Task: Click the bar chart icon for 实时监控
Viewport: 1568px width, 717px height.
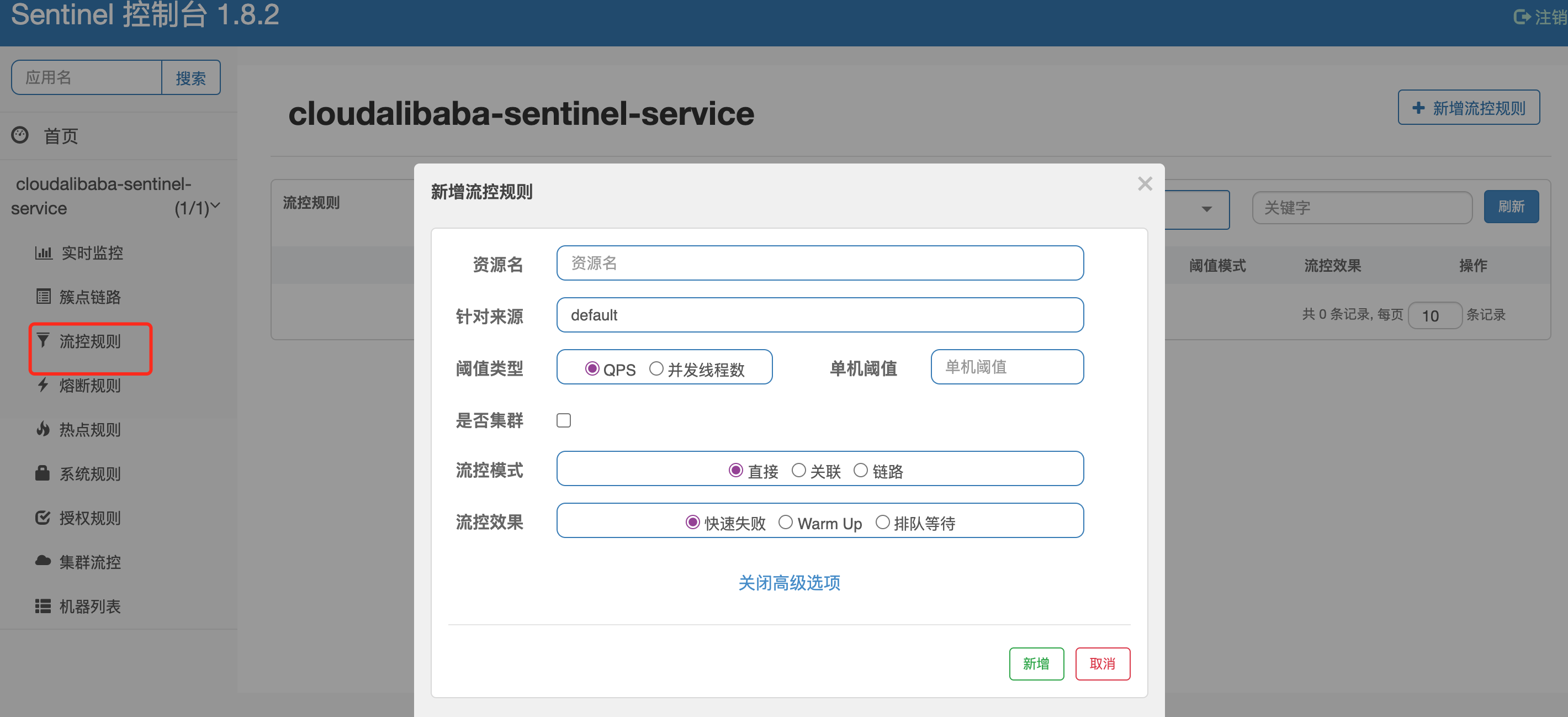Action: pyautogui.click(x=43, y=252)
